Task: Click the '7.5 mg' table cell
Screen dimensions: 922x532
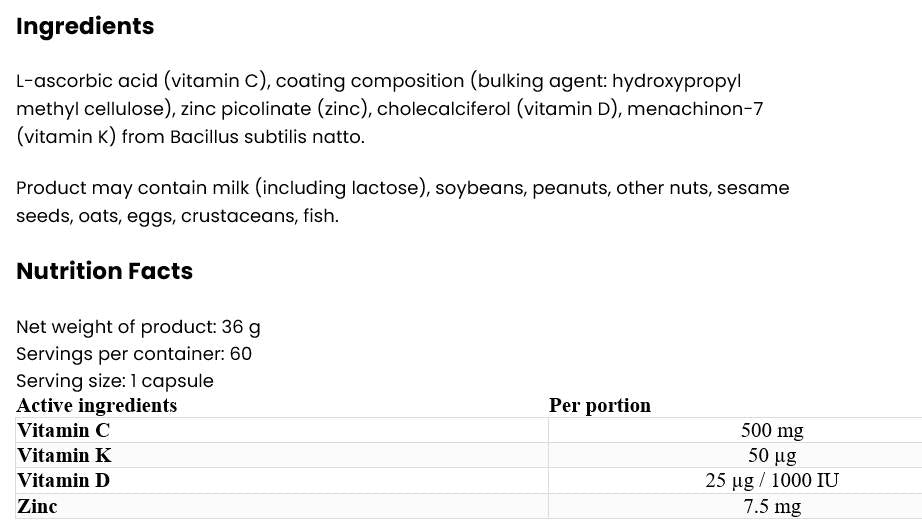Action: point(772,507)
